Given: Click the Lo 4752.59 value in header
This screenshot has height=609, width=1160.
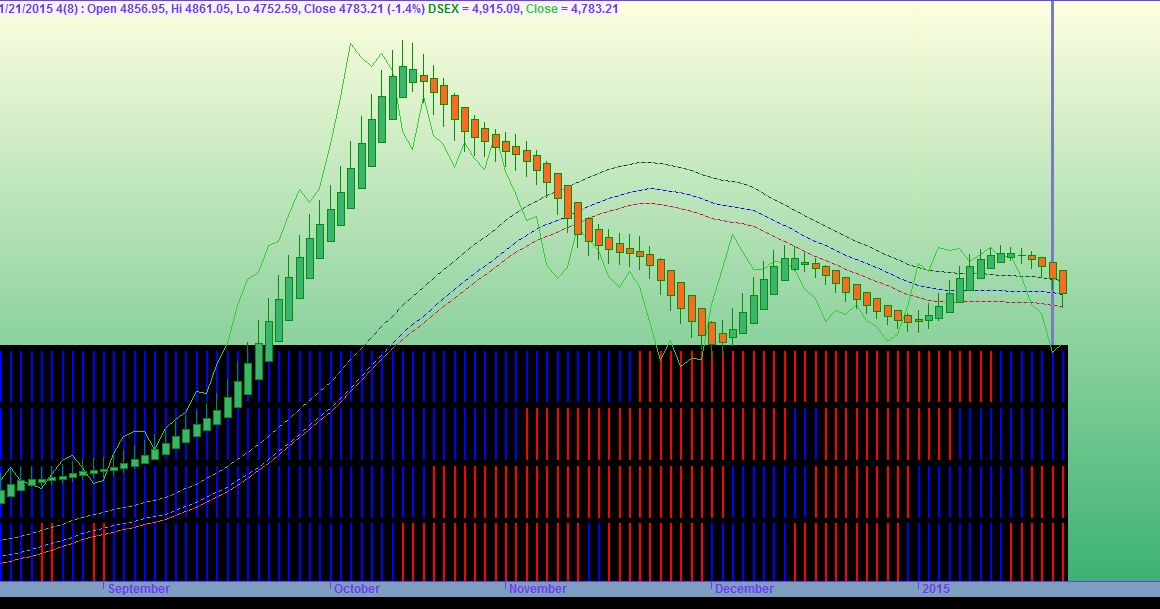Looking at the screenshot, I should (x=267, y=9).
